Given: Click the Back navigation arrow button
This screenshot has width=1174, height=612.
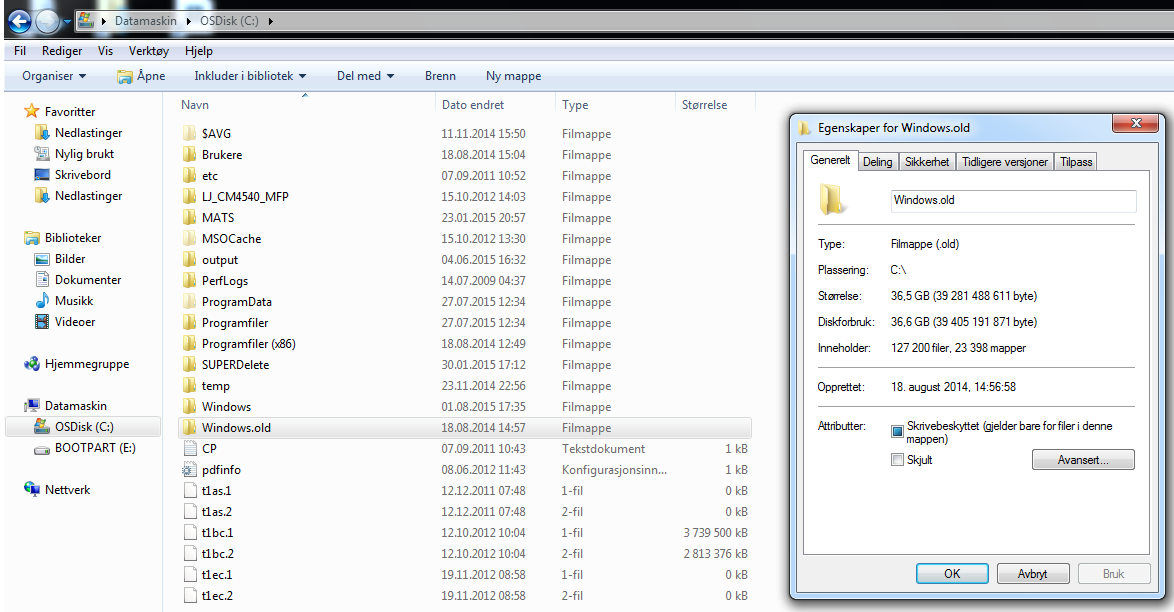Looking at the screenshot, I should click(19, 21).
